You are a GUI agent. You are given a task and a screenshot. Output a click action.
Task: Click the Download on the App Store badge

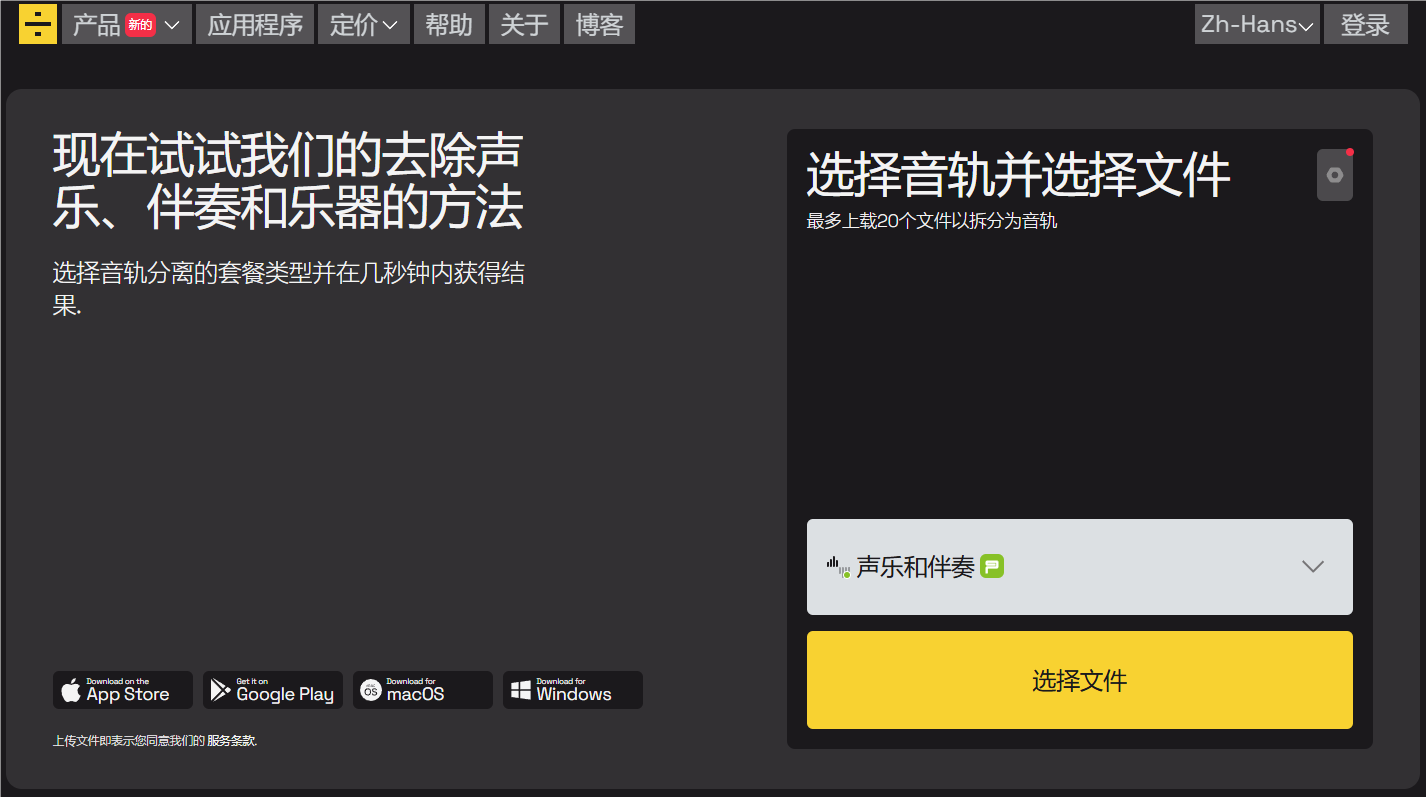pyautogui.click(x=122, y=690)
